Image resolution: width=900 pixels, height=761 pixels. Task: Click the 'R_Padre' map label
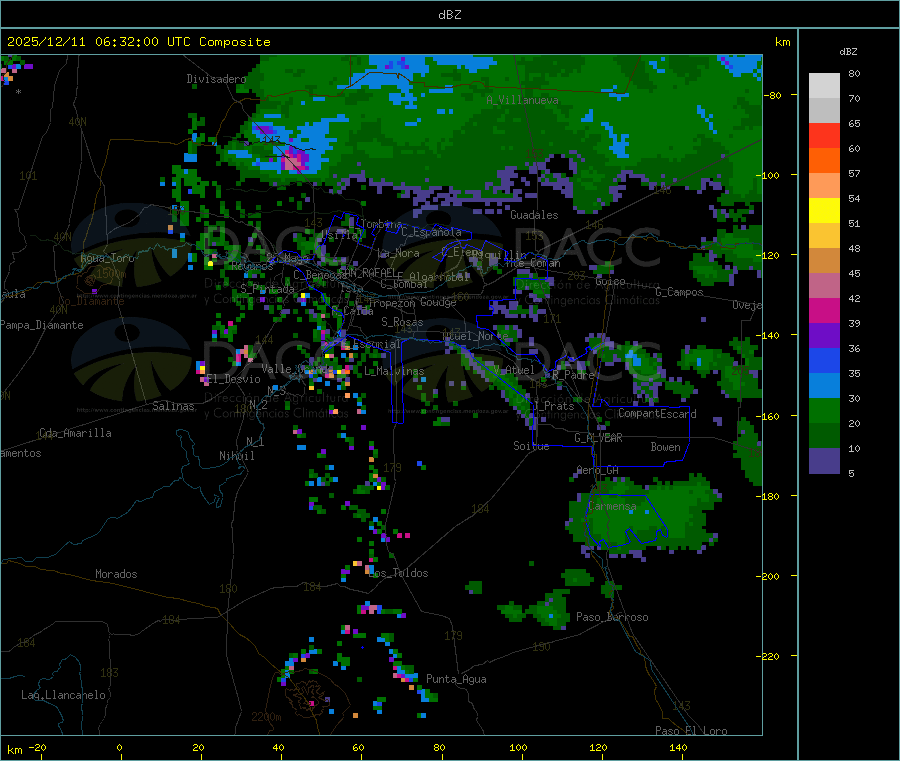pyautogui.click(x=573, y=375)
